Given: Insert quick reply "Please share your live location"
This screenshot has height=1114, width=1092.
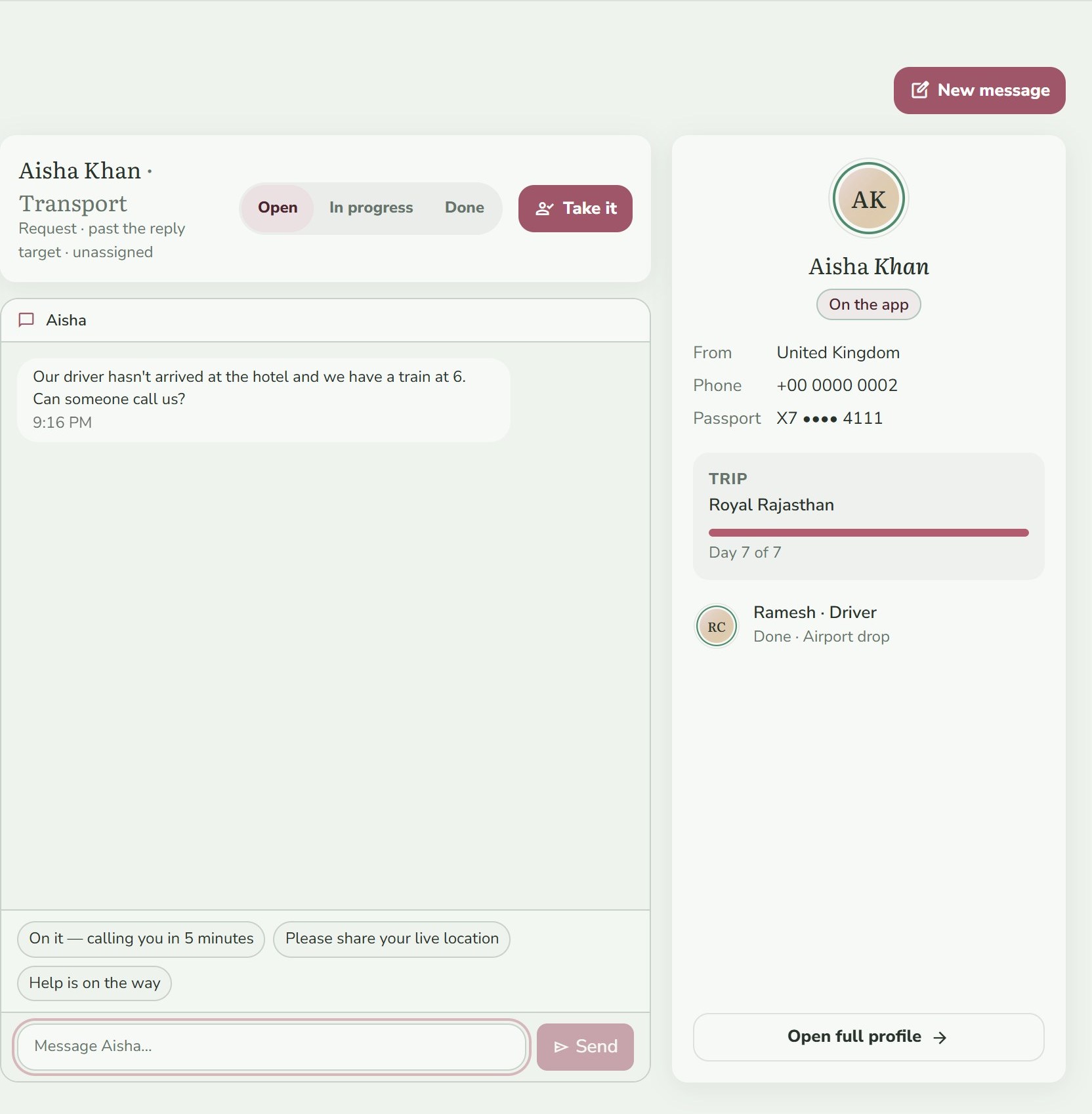Looking at the screenshot, I should [x=392, y=939].
